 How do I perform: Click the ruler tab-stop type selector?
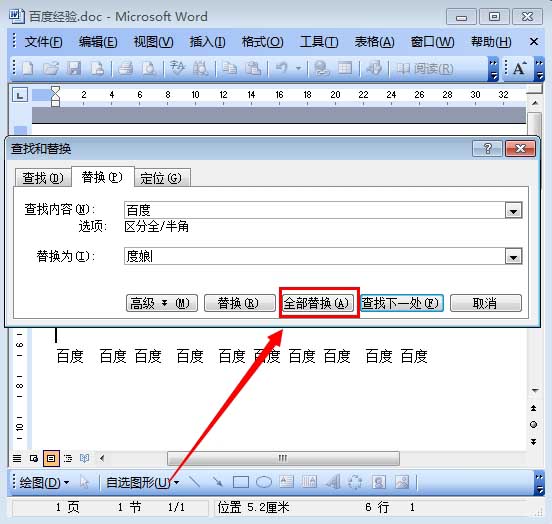point(20,95)
